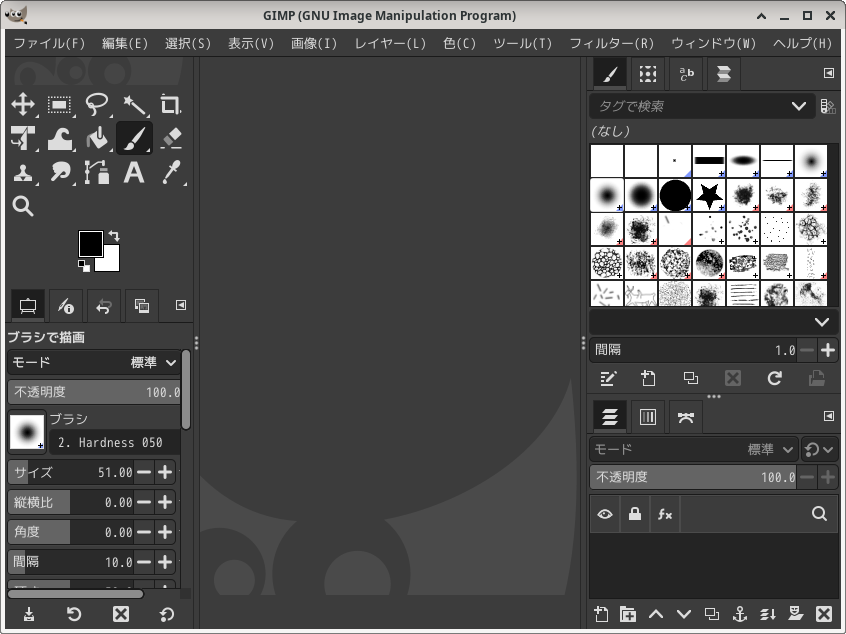Viewport: 846px width, 634px height.
Task: Open the paint mode 標準 dropdown
Action: click(x=153, y=362)
